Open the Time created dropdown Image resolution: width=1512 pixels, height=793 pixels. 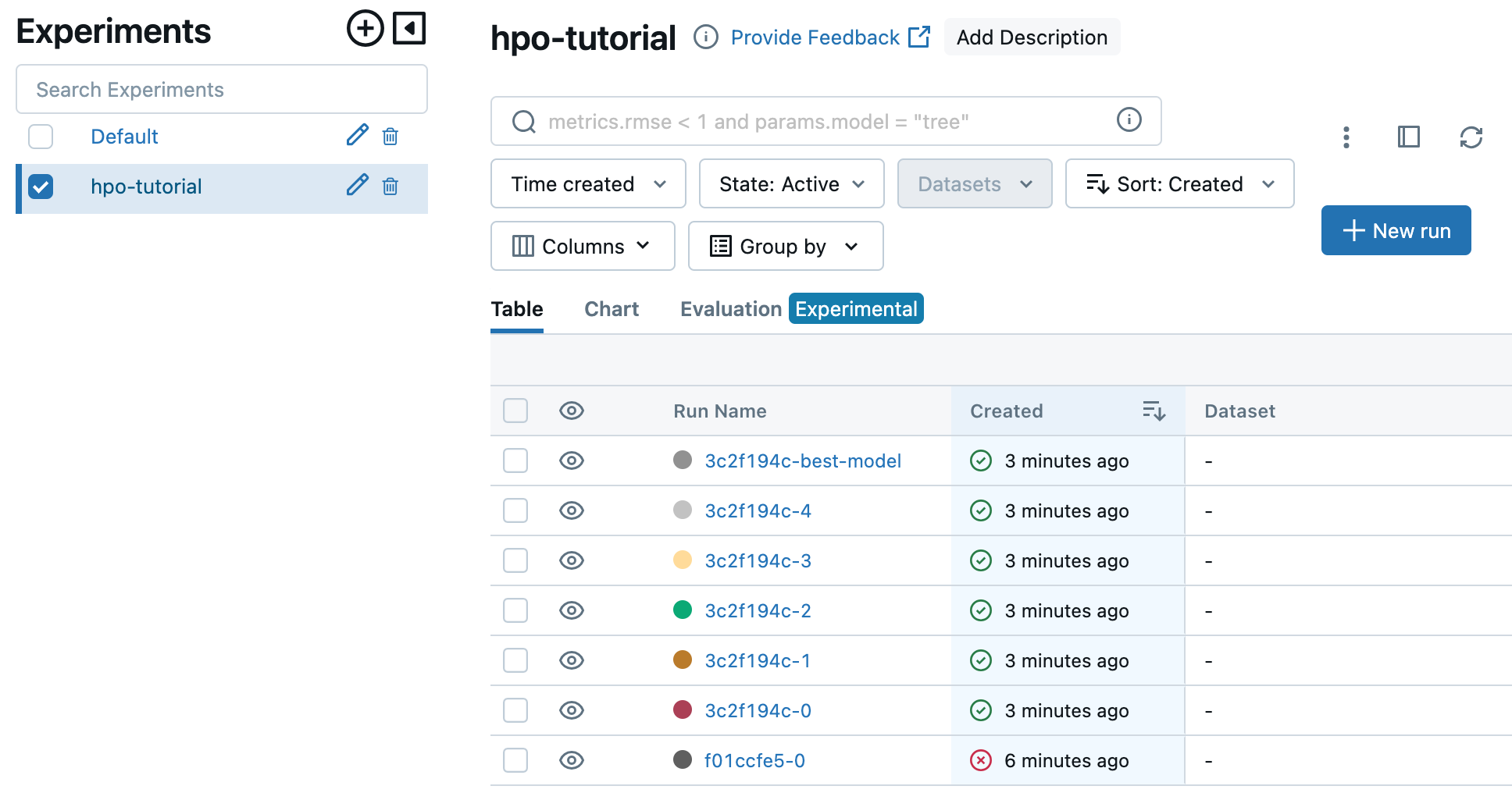tap(588, 183)
